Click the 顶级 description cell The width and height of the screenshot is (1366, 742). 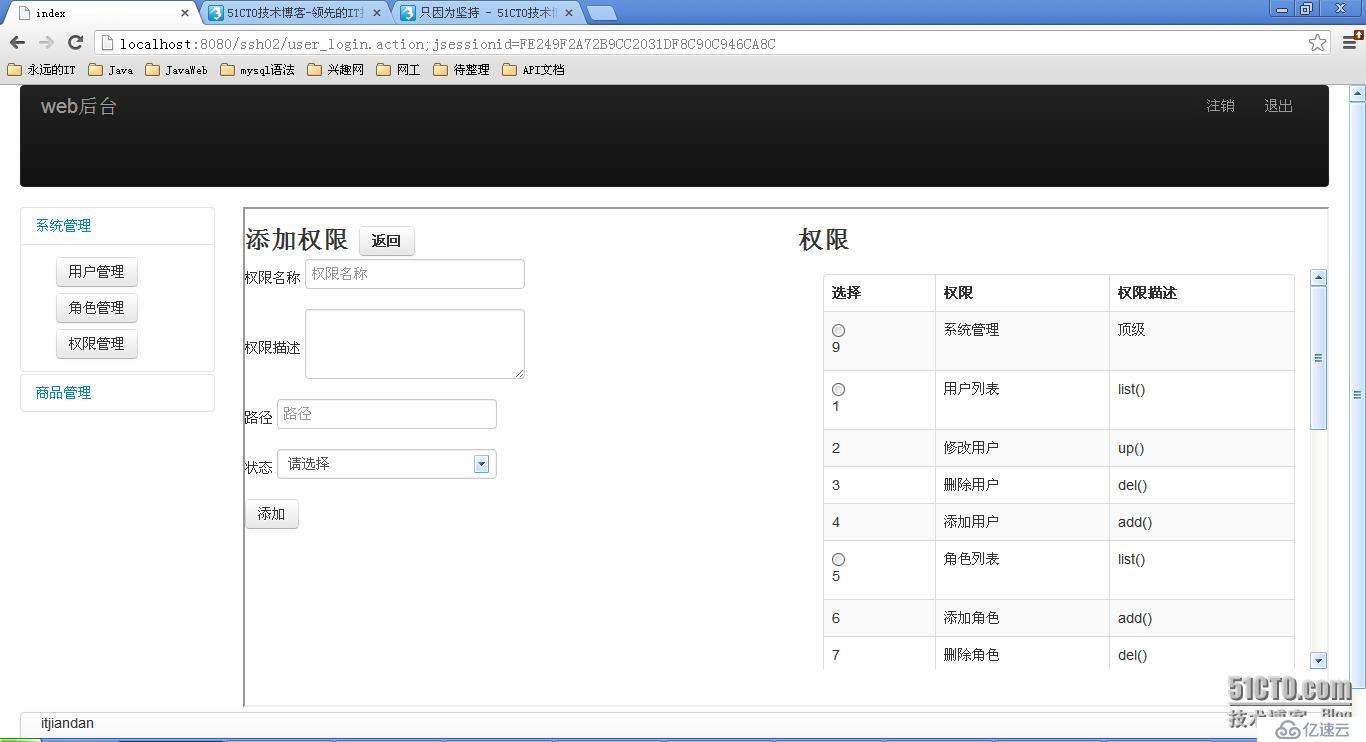(1201, 341)
